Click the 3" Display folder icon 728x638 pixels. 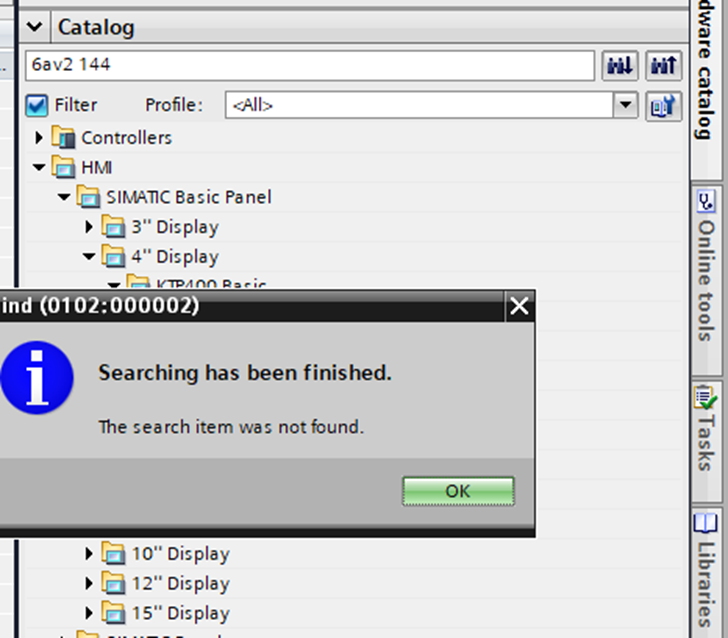[113, 227]
